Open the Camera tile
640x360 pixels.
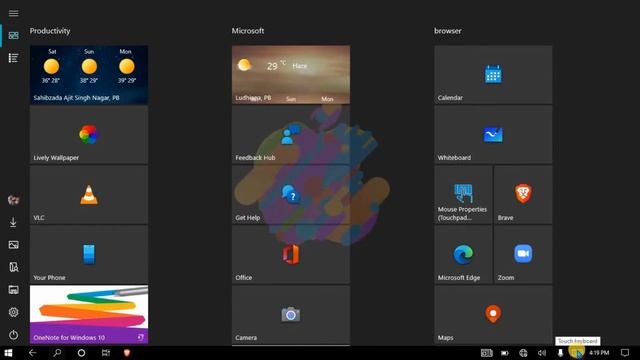[291, 314]
